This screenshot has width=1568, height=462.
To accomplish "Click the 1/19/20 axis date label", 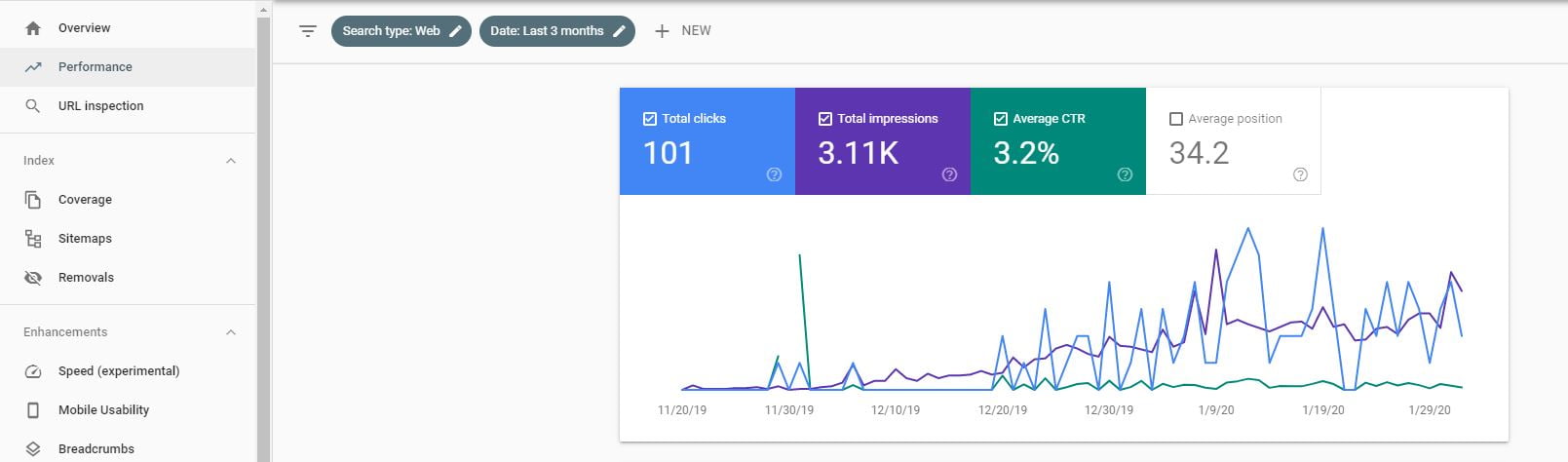I will pos(1323,410).
